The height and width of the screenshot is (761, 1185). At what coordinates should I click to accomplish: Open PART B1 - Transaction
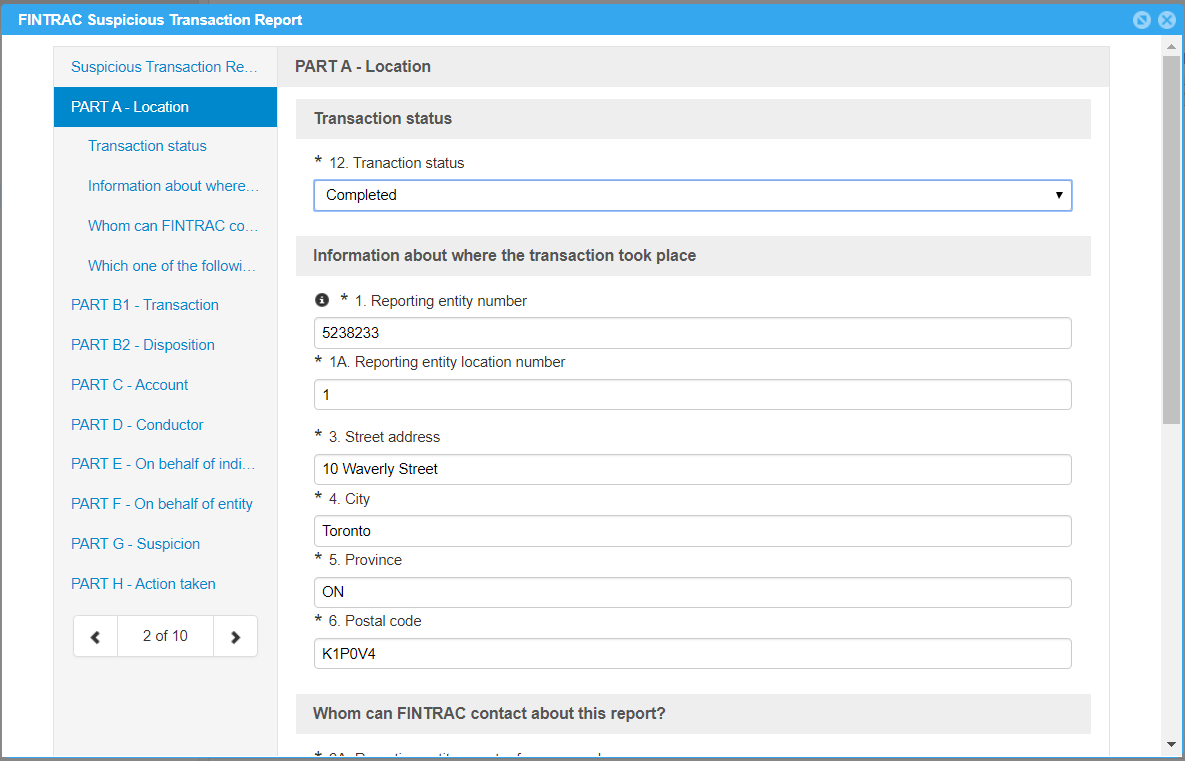[145, 305]
